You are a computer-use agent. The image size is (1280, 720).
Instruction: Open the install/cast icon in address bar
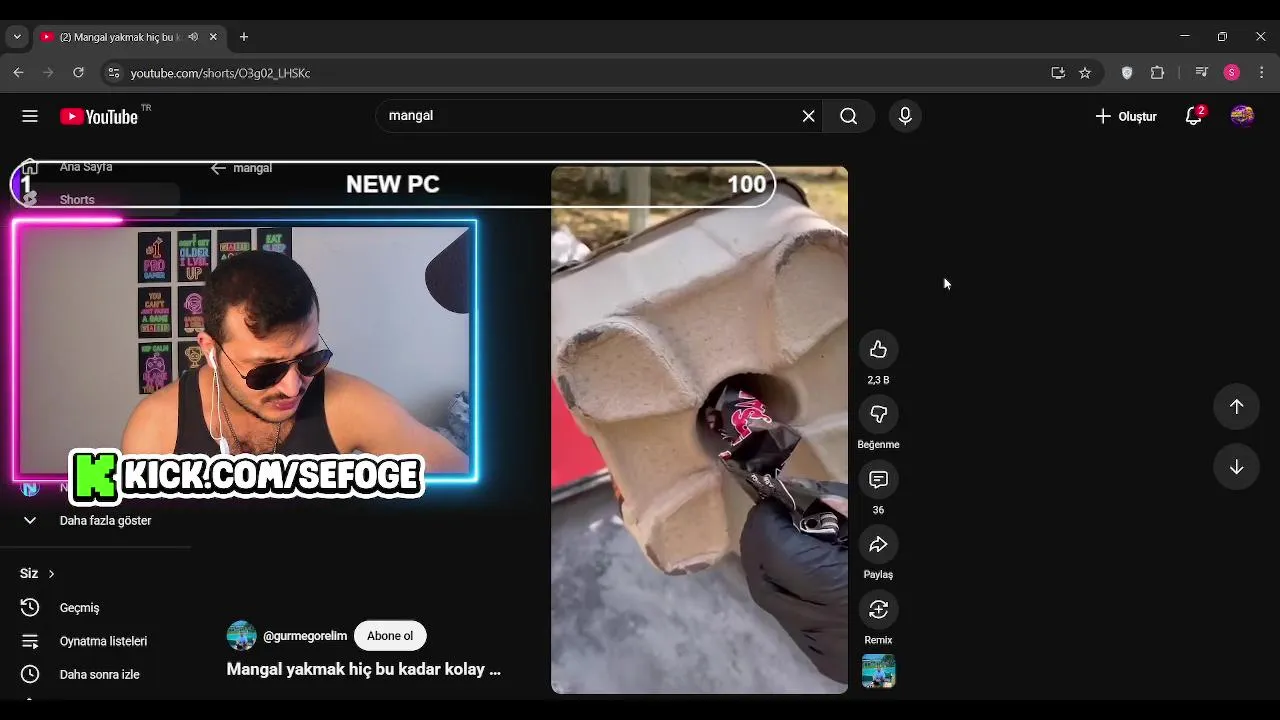click(1058, 73)
